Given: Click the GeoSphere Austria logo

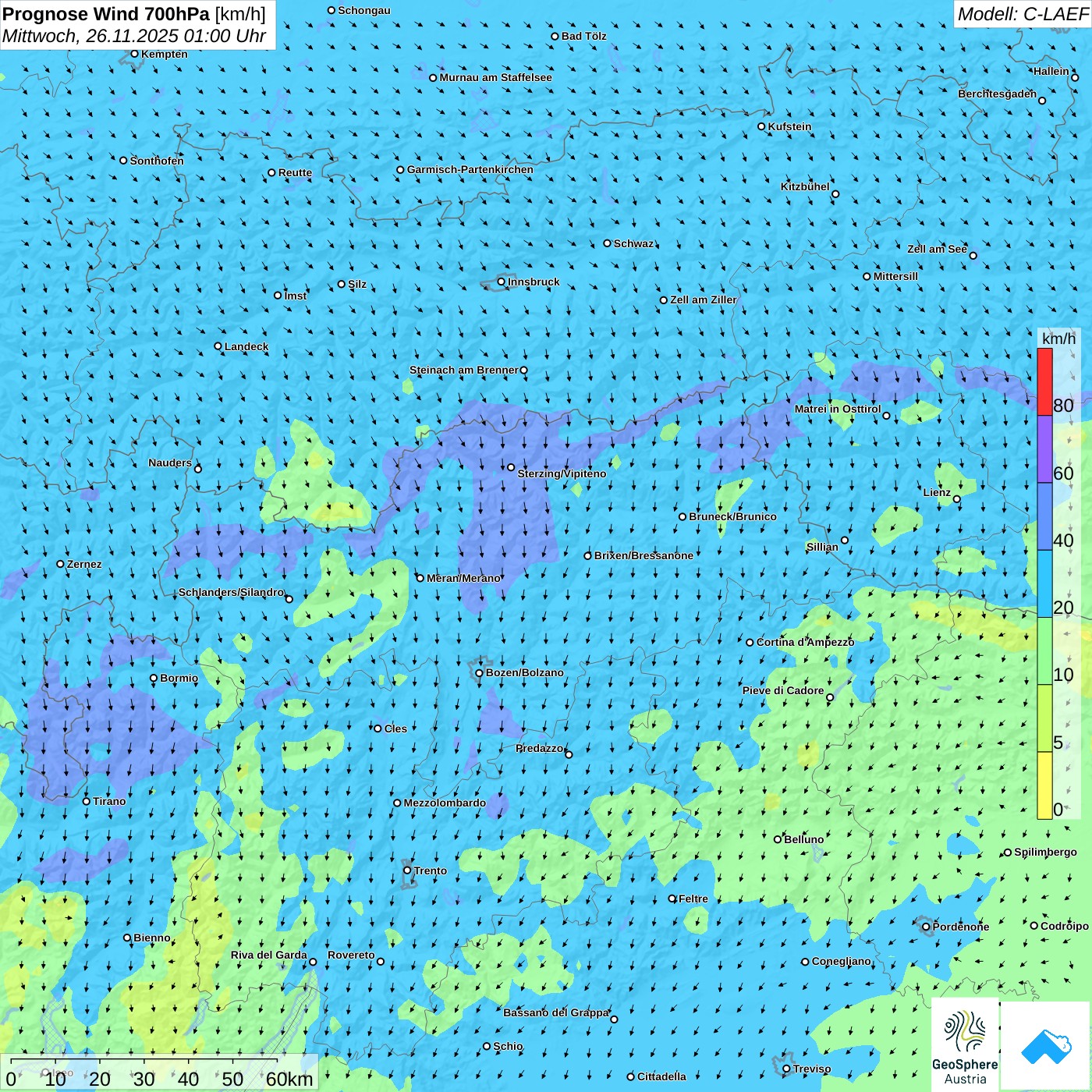Looking at the screenshot, I should point(965,1044).
